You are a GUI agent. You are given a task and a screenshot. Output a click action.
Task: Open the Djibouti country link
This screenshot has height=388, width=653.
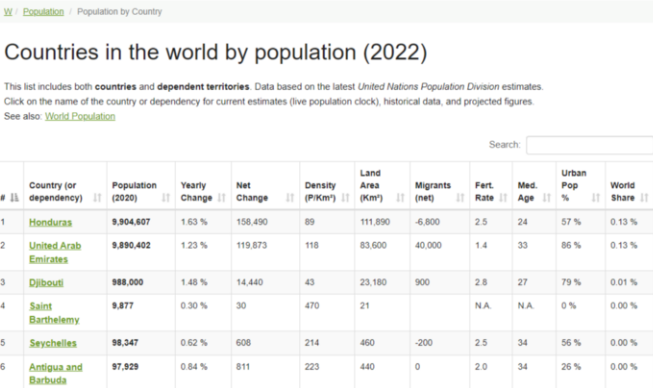point(46,283)
